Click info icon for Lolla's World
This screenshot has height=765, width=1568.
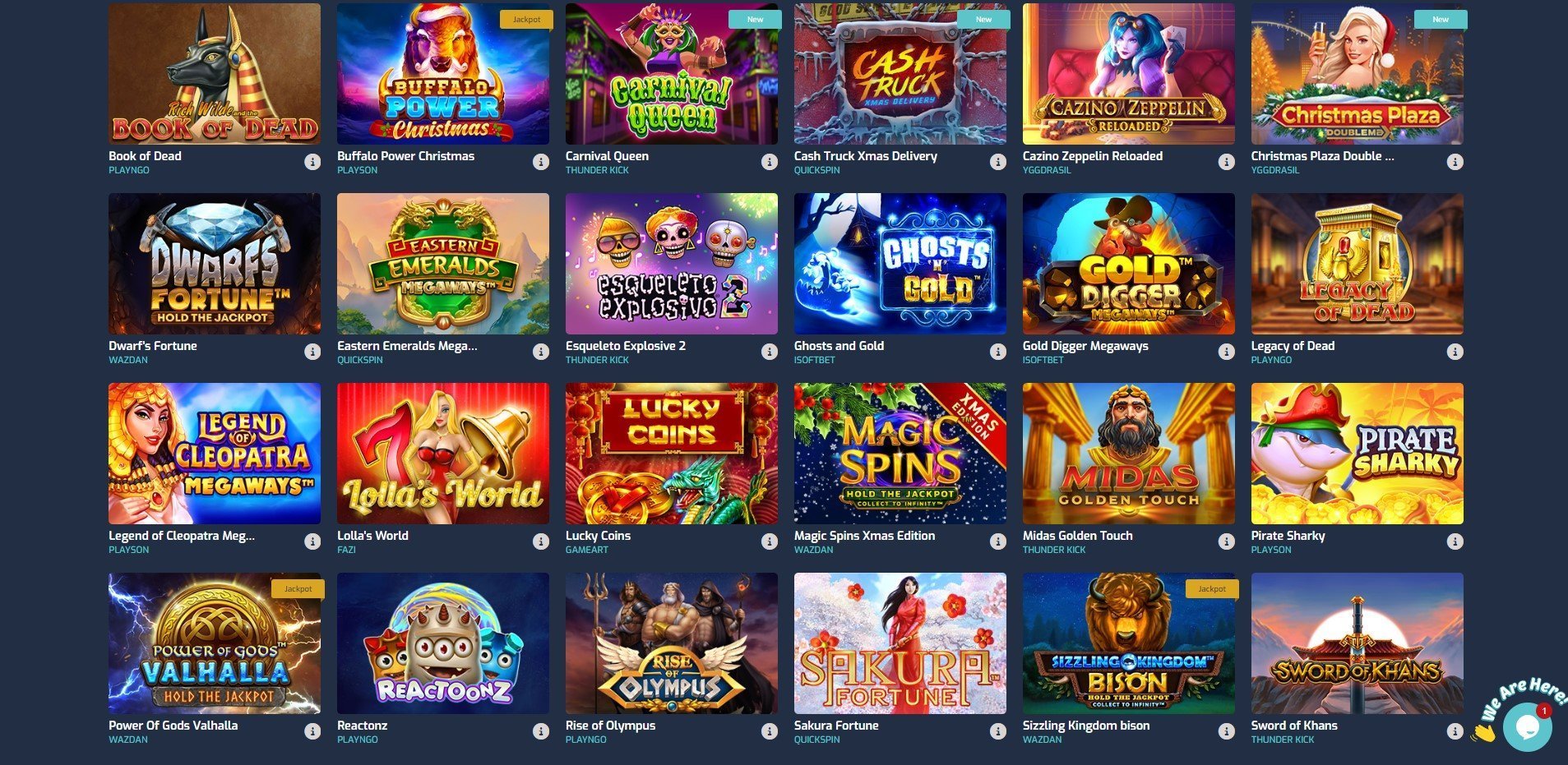click(x=541, y=541)
